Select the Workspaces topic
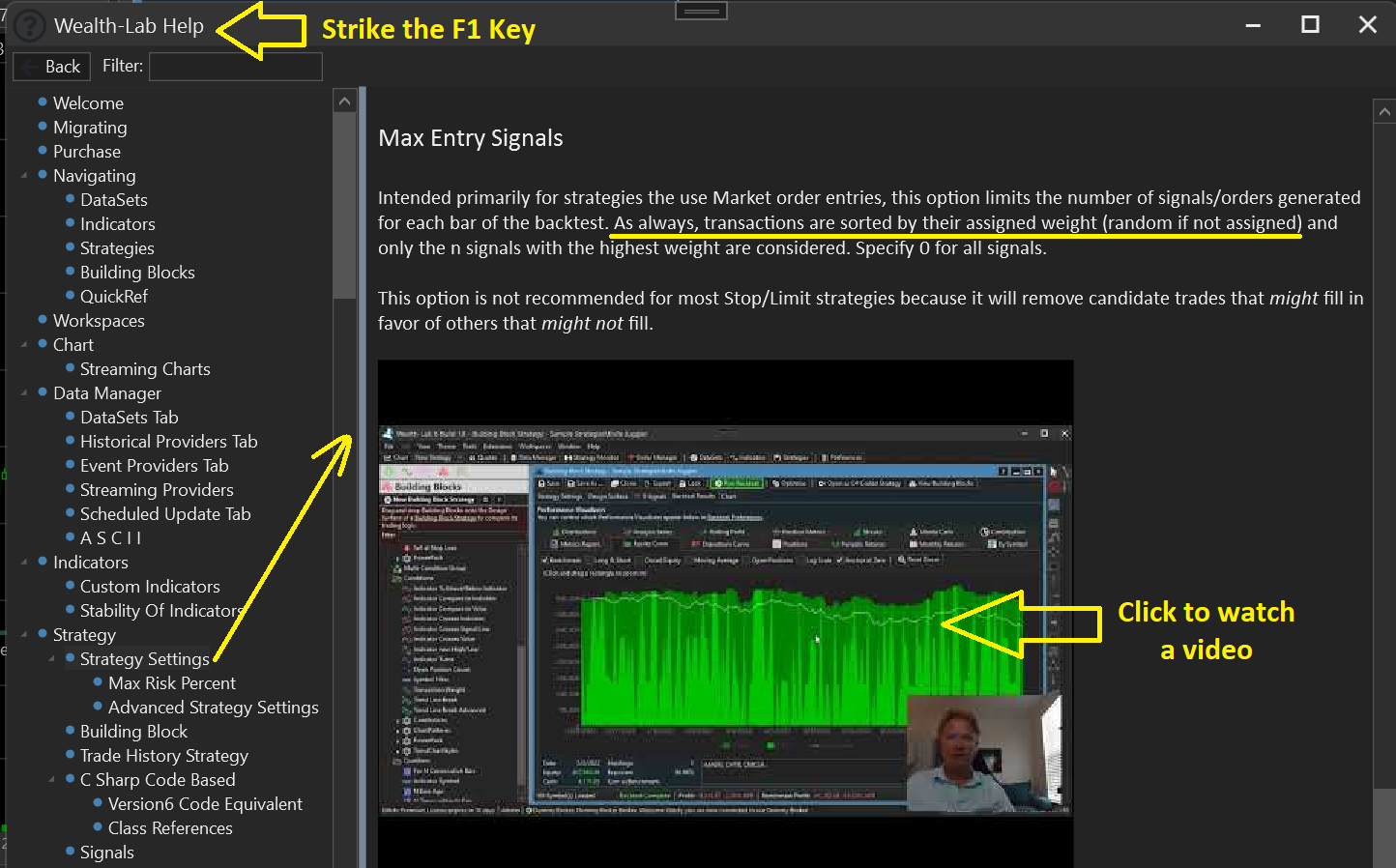 (99, 321)
